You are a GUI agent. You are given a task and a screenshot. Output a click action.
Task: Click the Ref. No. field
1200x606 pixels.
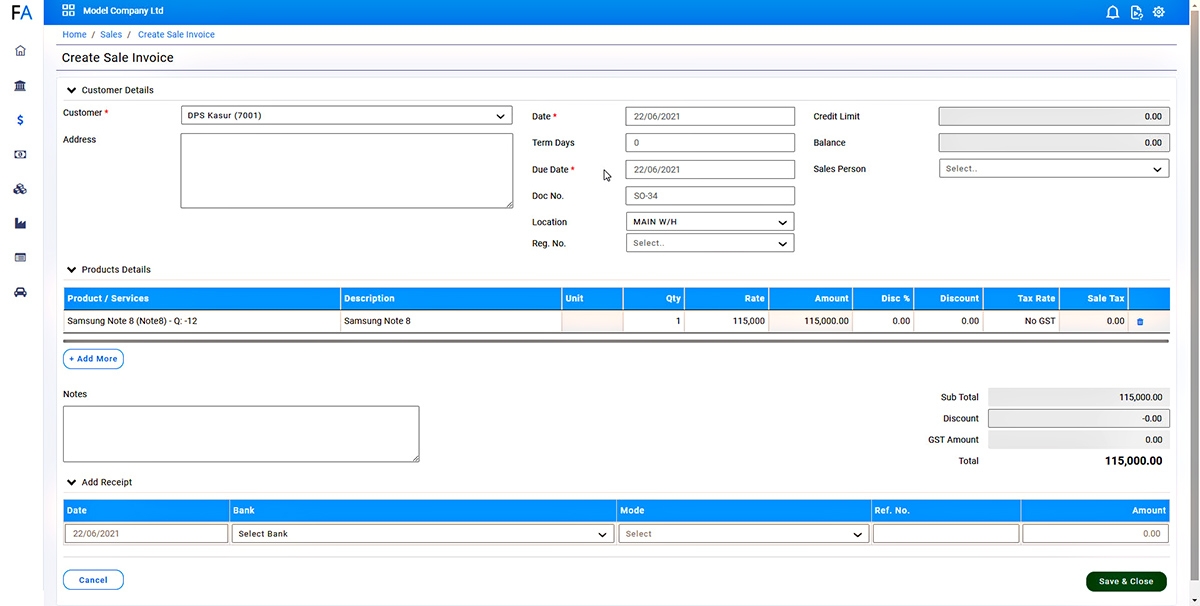[x=946, y=534]
